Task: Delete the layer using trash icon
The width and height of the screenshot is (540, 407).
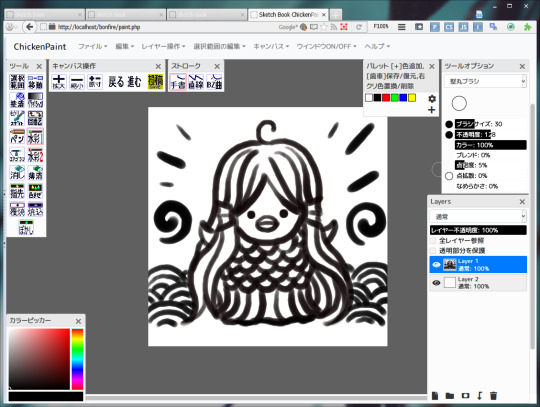Action: click(x=494, y=396)
